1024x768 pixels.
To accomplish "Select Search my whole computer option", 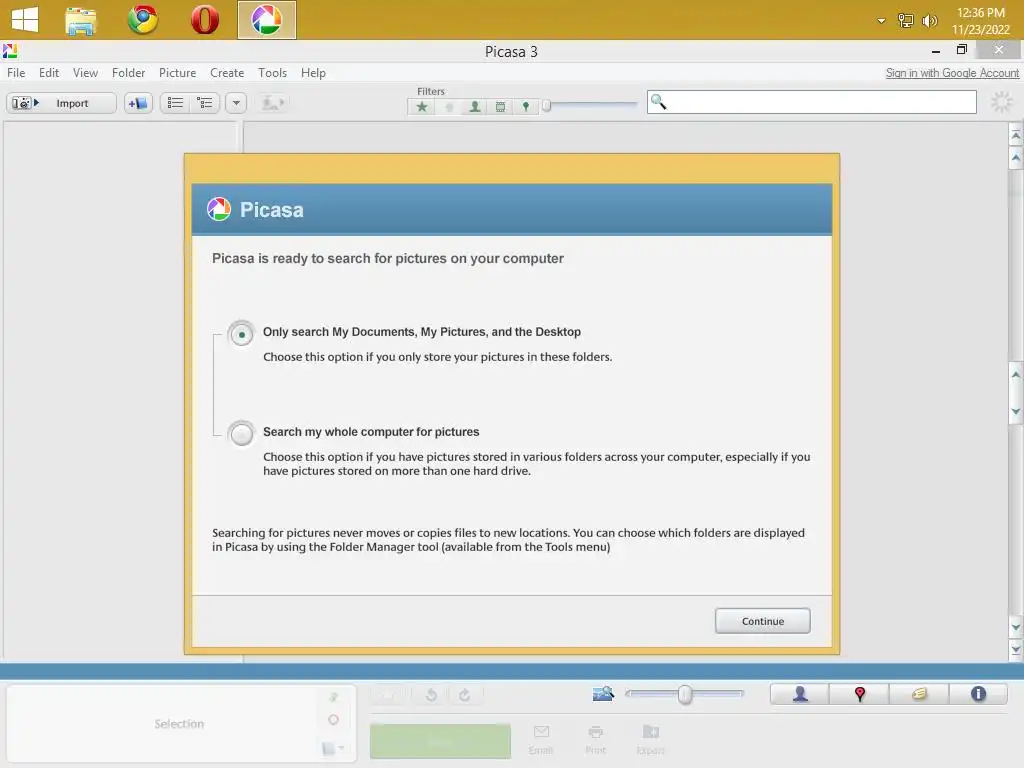I will (x=242, y=434).
